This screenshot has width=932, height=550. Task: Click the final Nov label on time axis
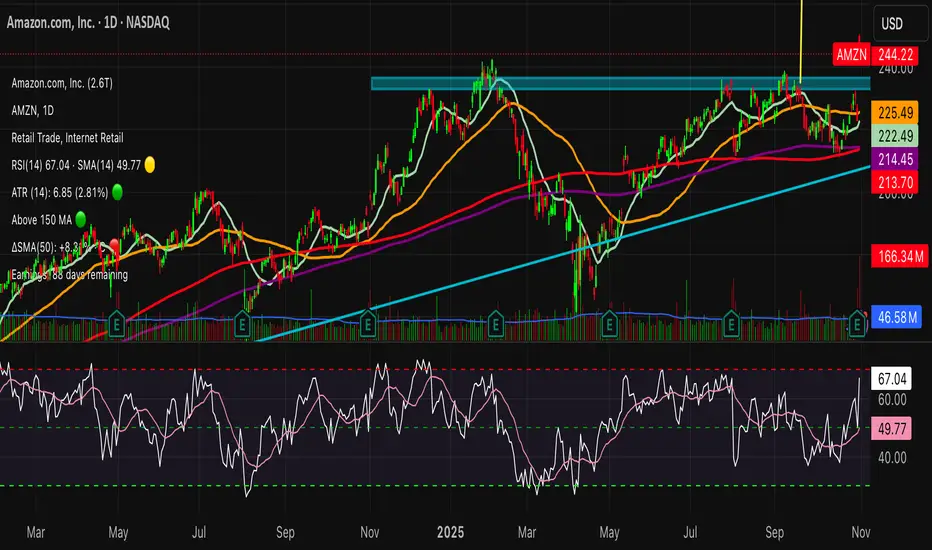click(860, 532)
